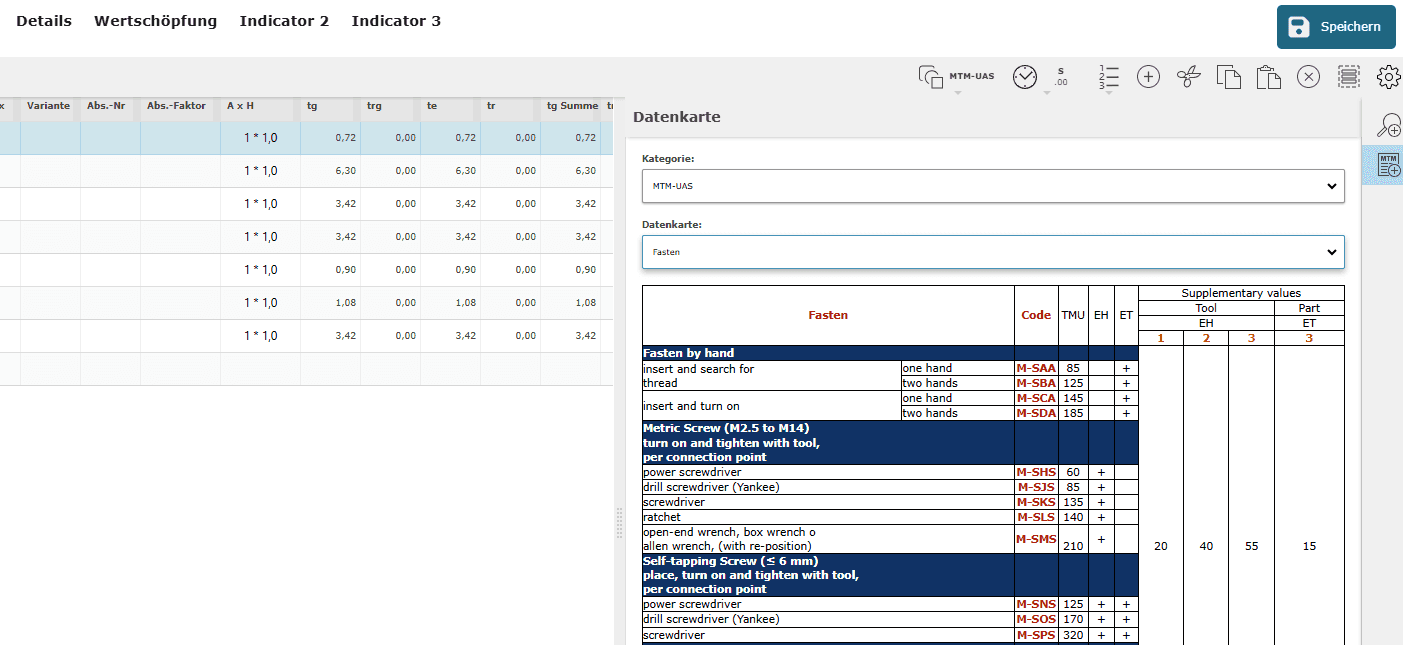The image size is (1403, 645).
Task: Open the Indicator 2 tab
Action: tap(284, 21)
